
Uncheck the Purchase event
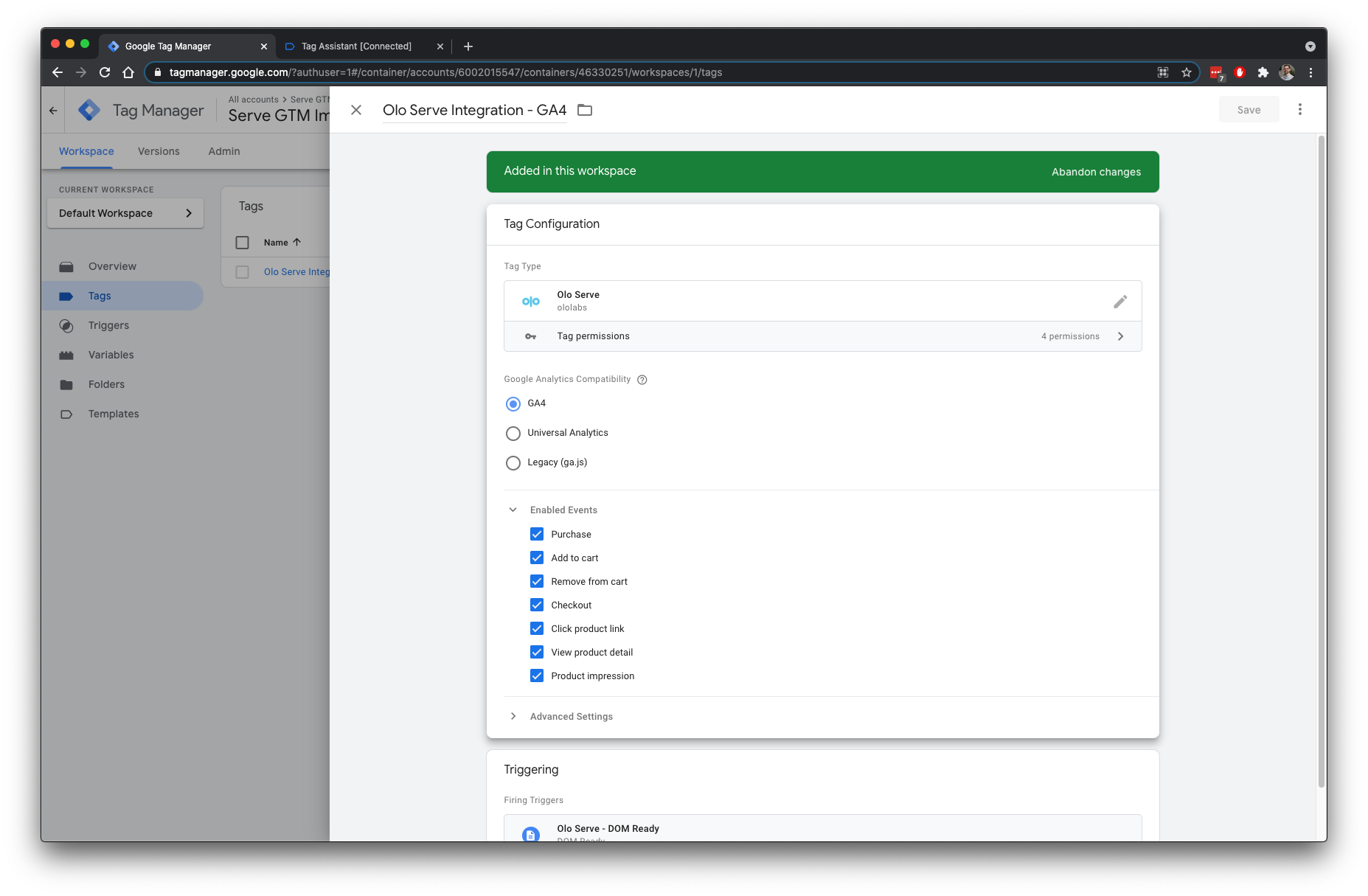(x=537, y=534)
